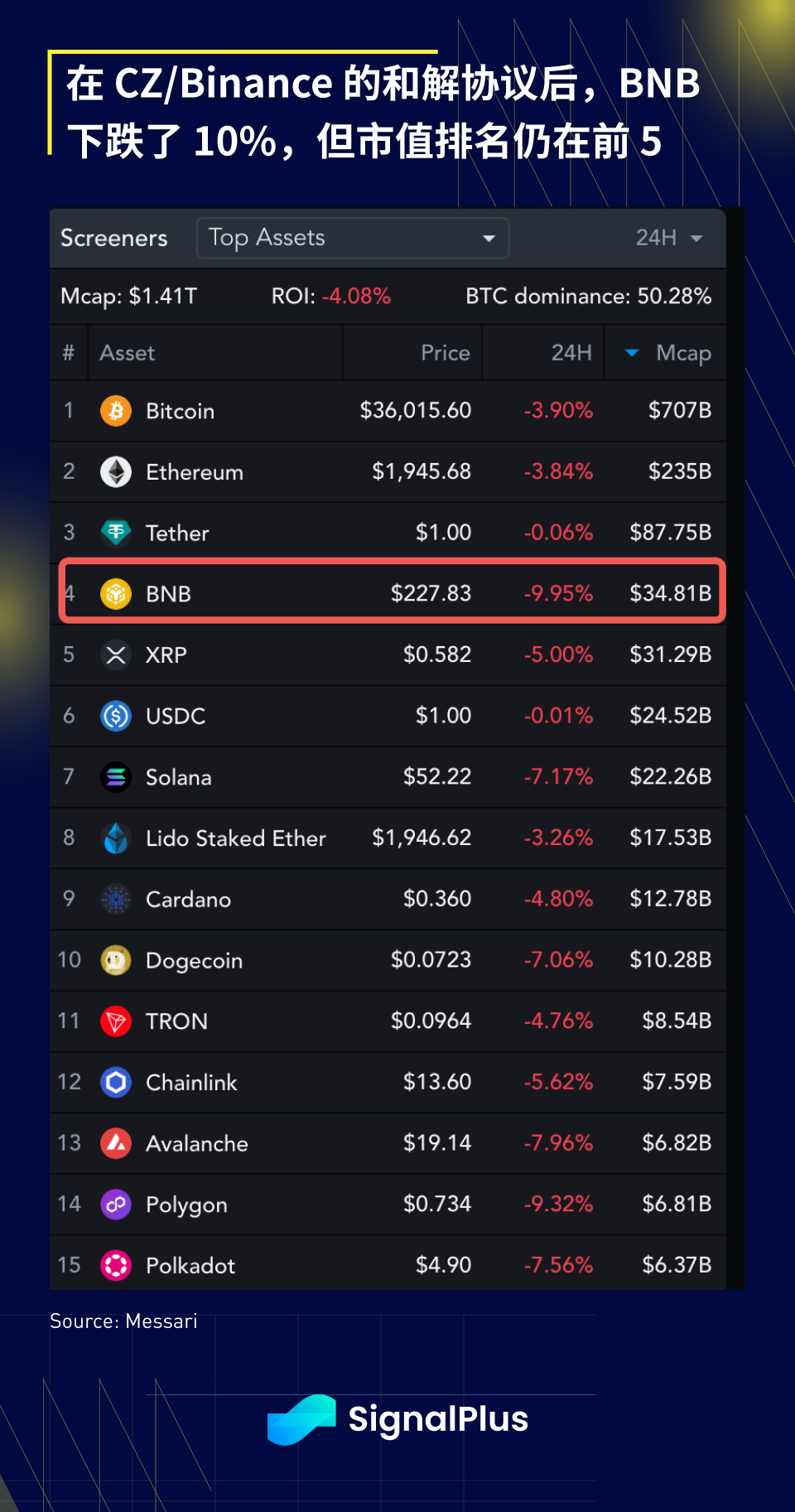Select the highlighted BNB row
The image size is (795, 1512).
[393, 592]
